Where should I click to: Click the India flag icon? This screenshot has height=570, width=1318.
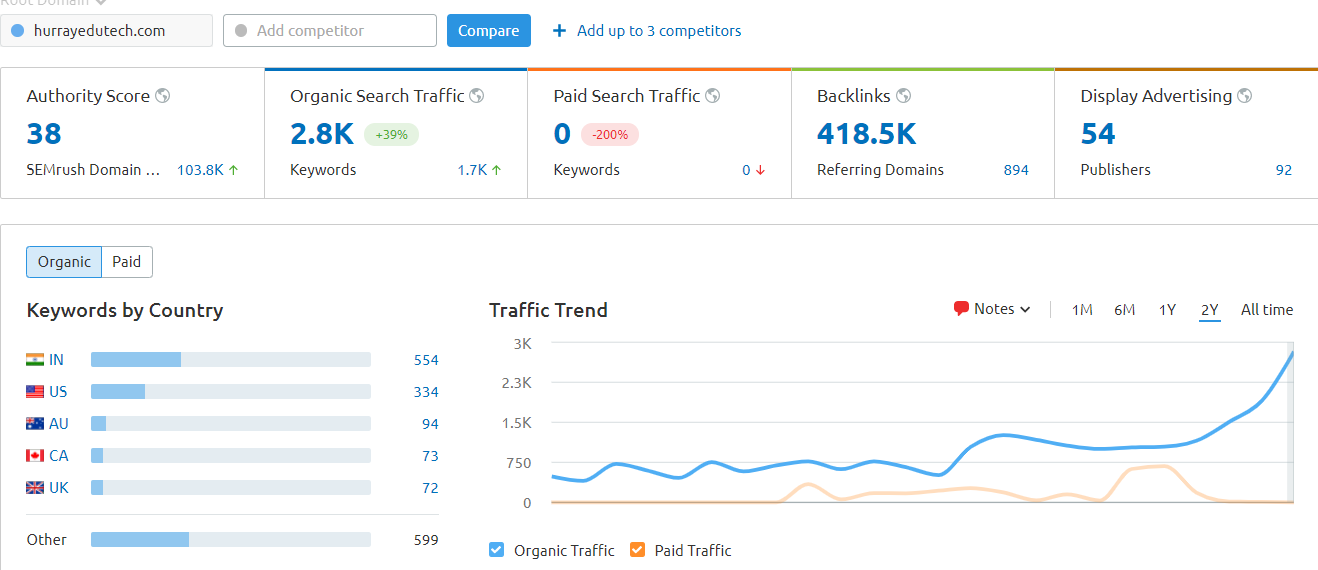tap(35, 360)
